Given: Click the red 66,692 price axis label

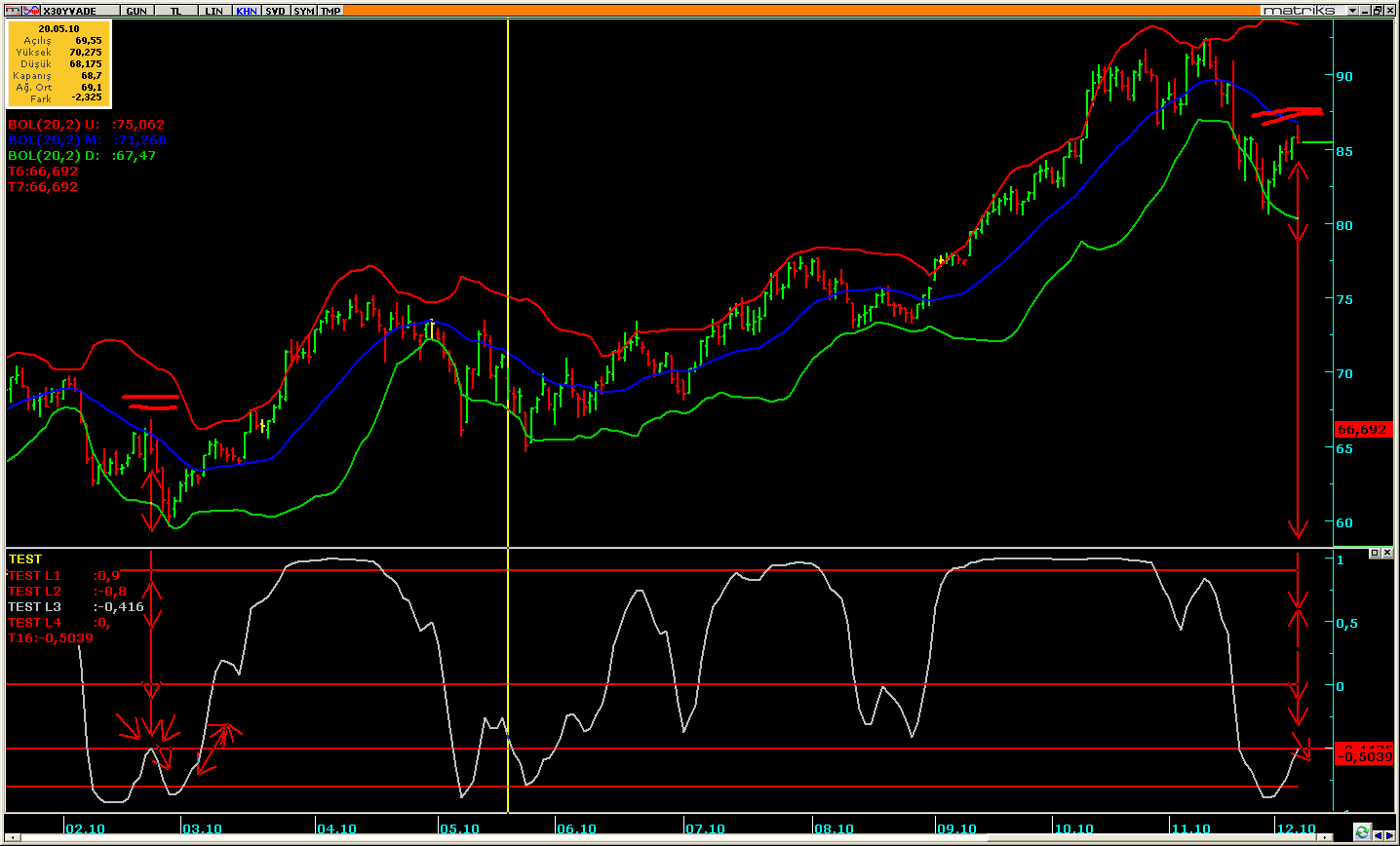Looking at the screenshot, I should click(1361, 430).
